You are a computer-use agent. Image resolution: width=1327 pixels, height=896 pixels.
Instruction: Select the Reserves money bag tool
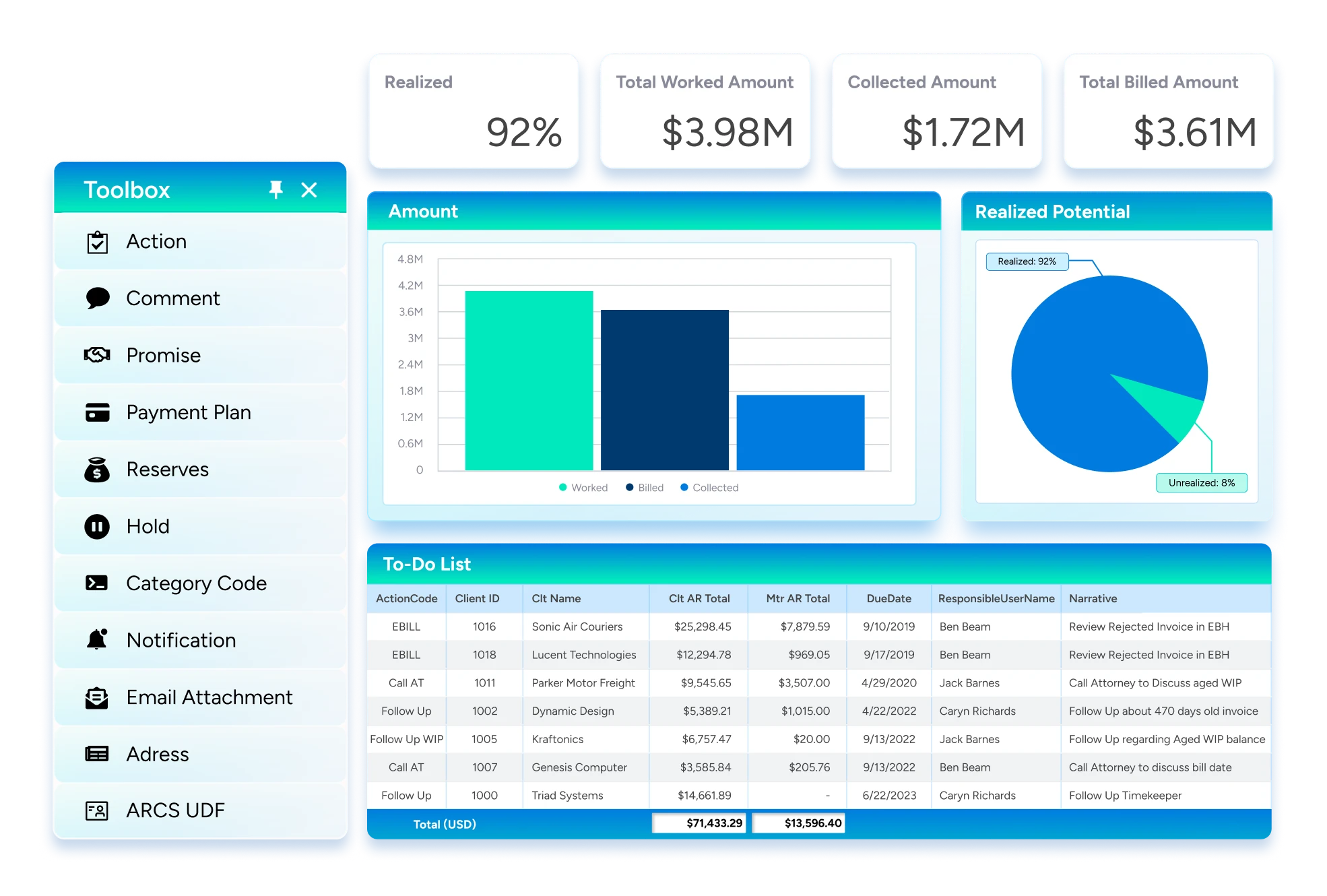tap(168, 469)
